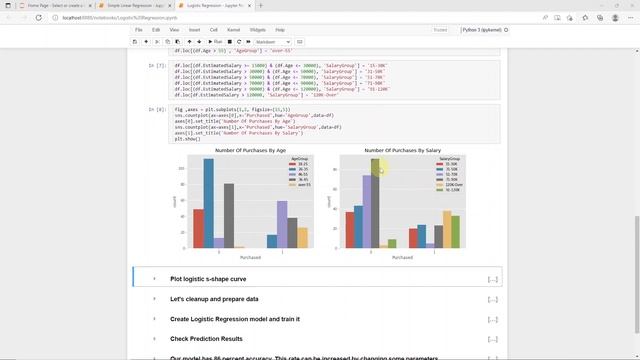This screenshot has width=640, height=360.
Task: Show collapsed cells of 'Create Logistic Regression model'
Action: click(x=493, y=319)
